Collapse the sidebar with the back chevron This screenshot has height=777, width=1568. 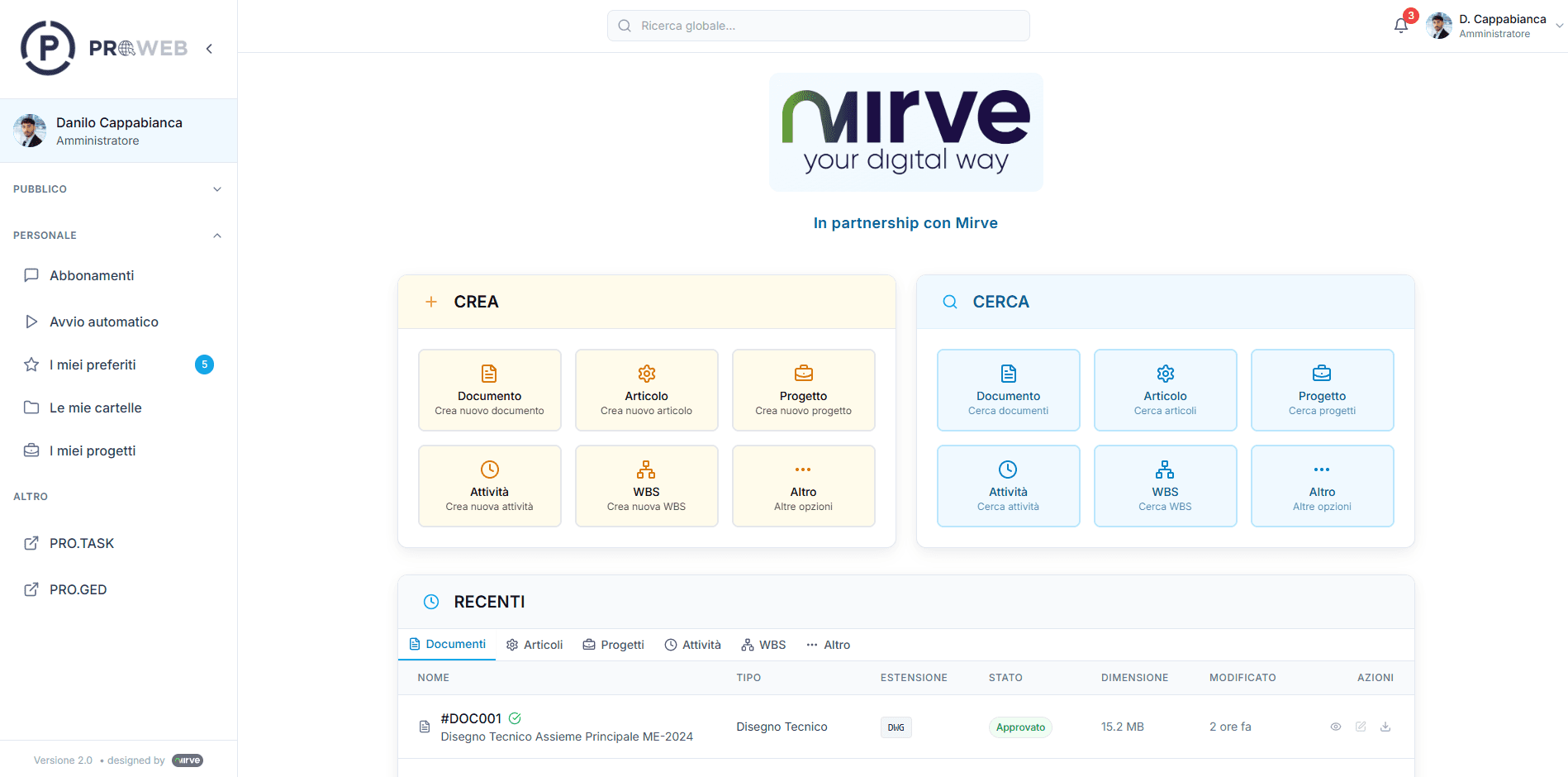pos(209,49)
